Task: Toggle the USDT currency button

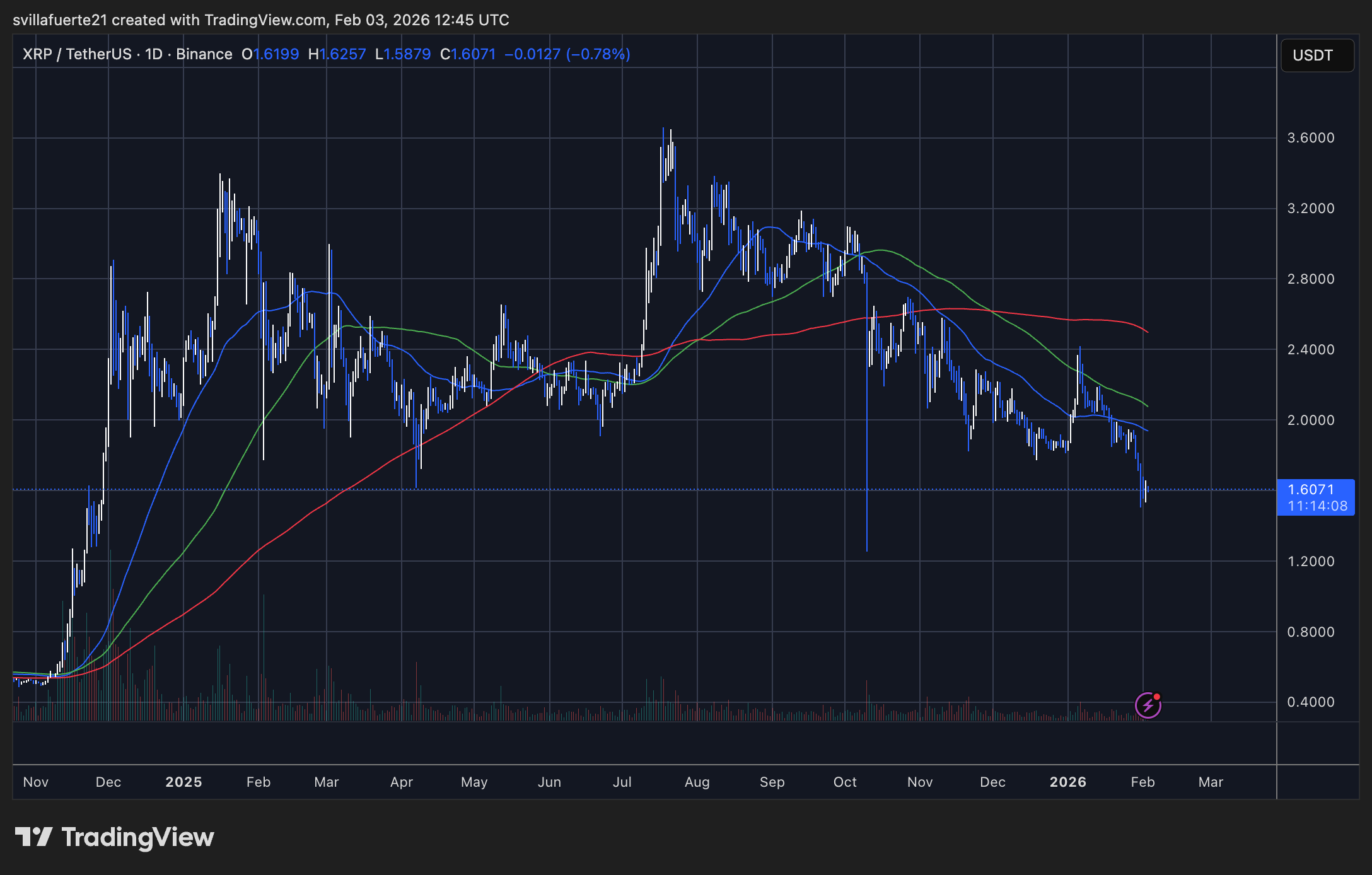Action: (1317, 55)
